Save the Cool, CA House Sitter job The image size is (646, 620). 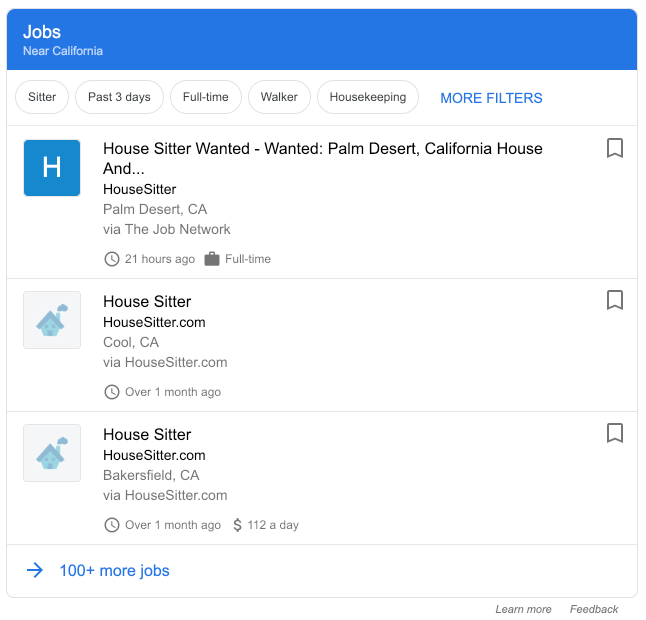pos(614,300)
